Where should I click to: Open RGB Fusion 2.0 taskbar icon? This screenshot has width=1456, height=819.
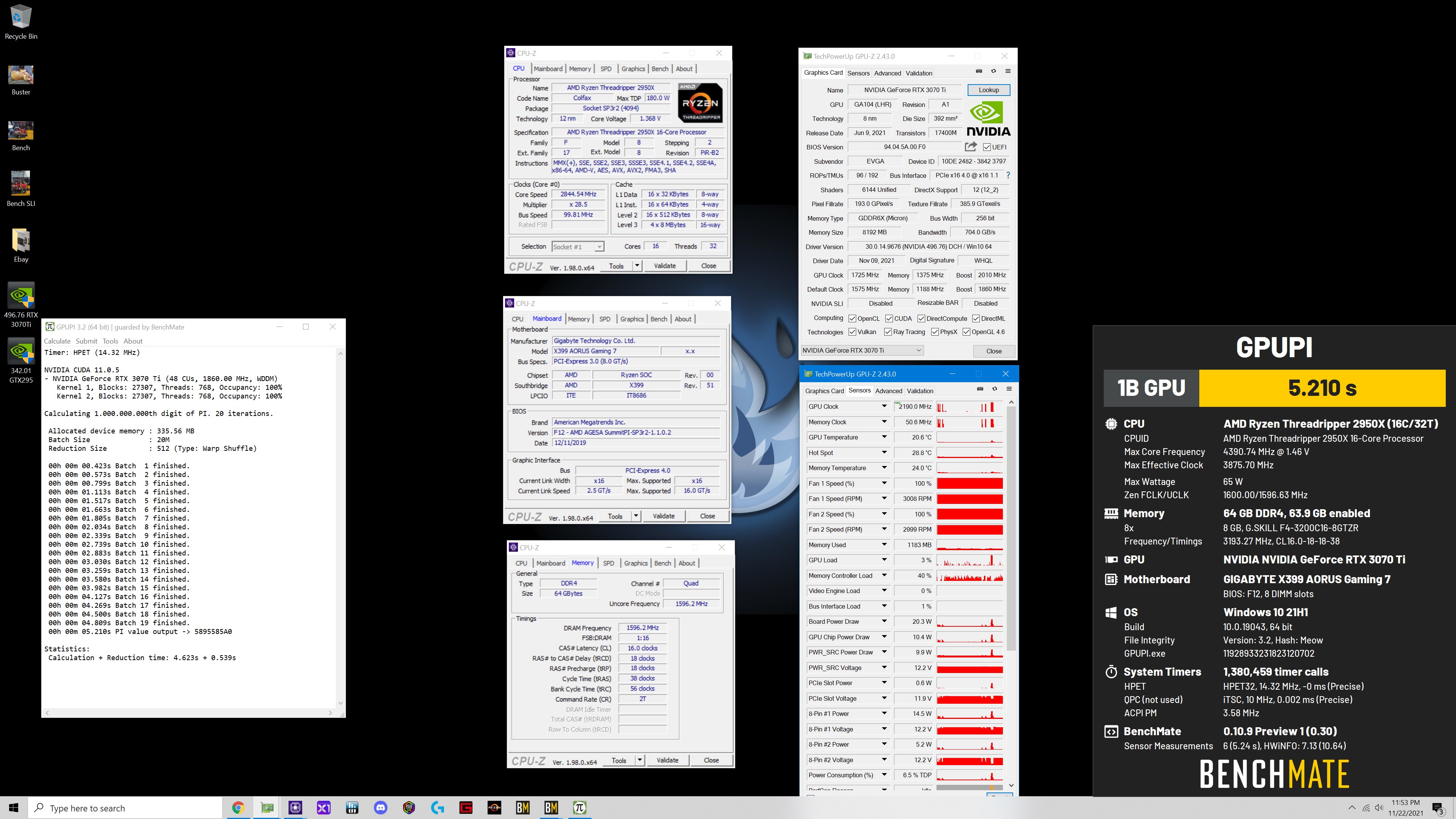point(409,808)
